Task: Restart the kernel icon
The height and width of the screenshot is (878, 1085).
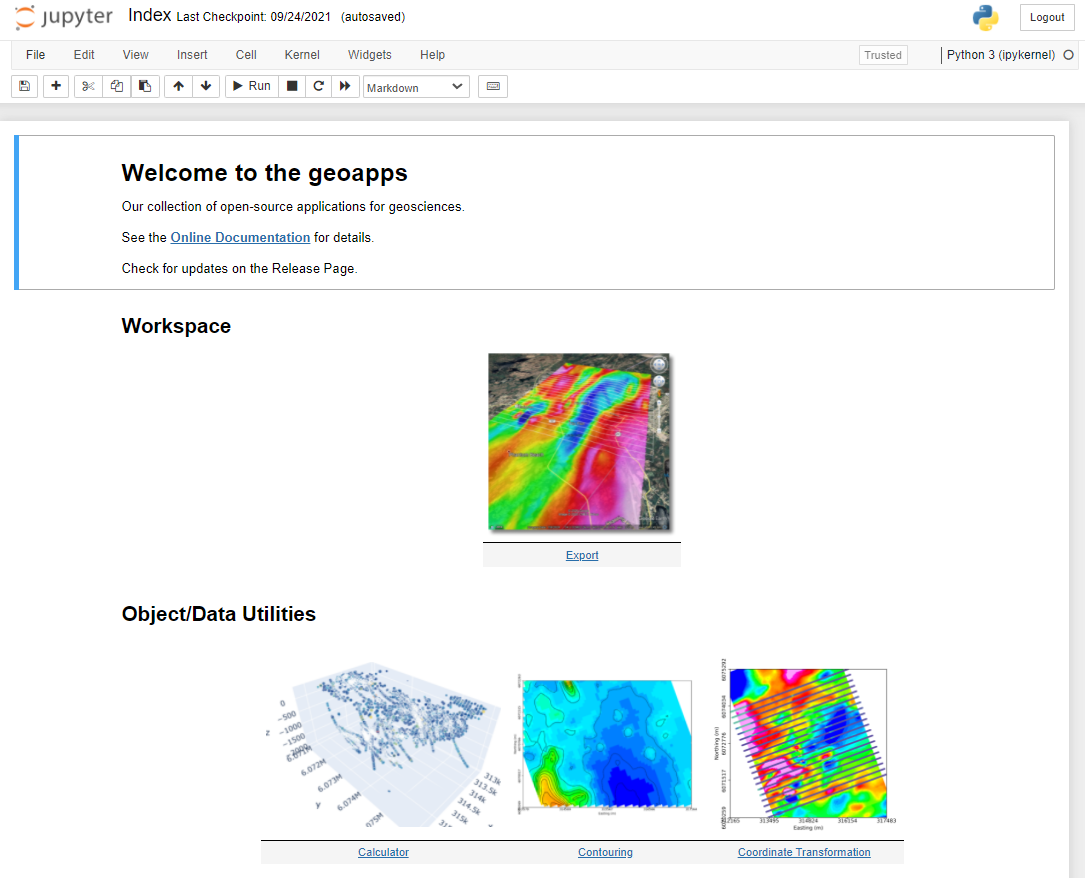Action: pos(318,87)
